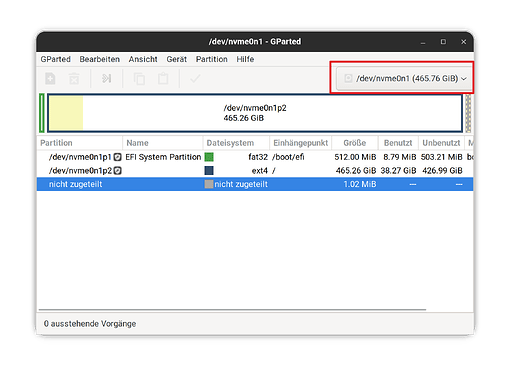Sort by the Einhängepunkt column header
Screen dimensions: 509x375
coord(301,143)
